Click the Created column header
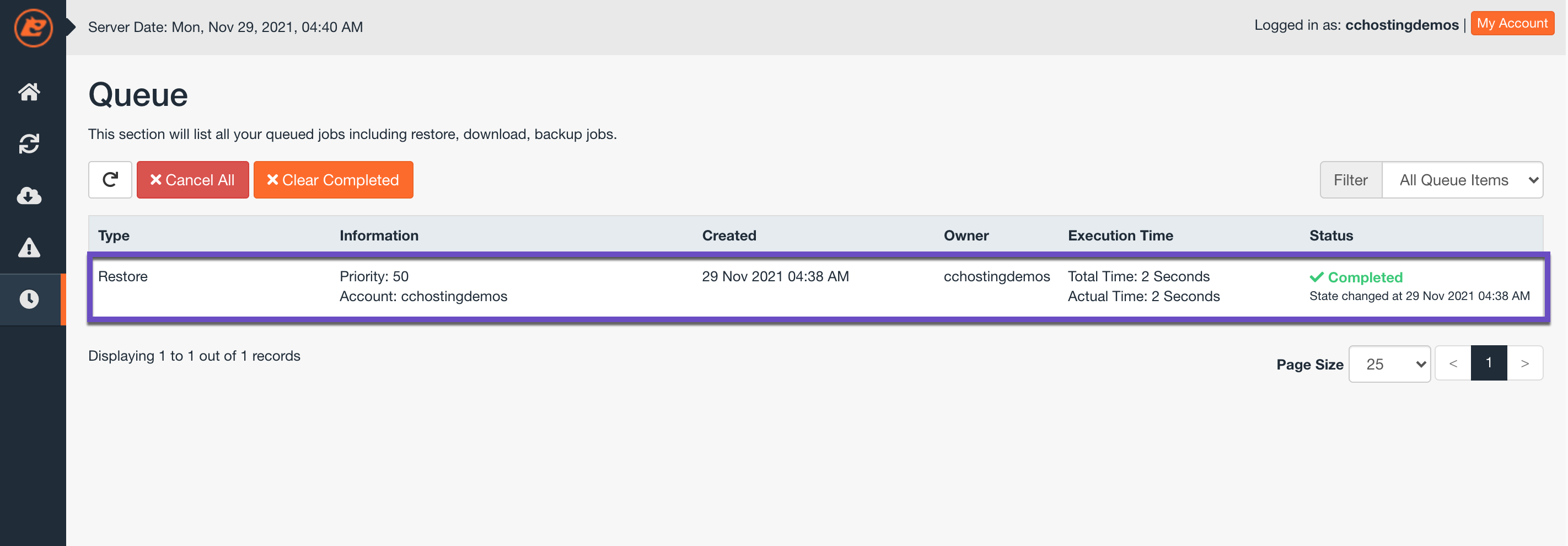The height and width of the screenshot is (546, 1568). coord(729,235)
